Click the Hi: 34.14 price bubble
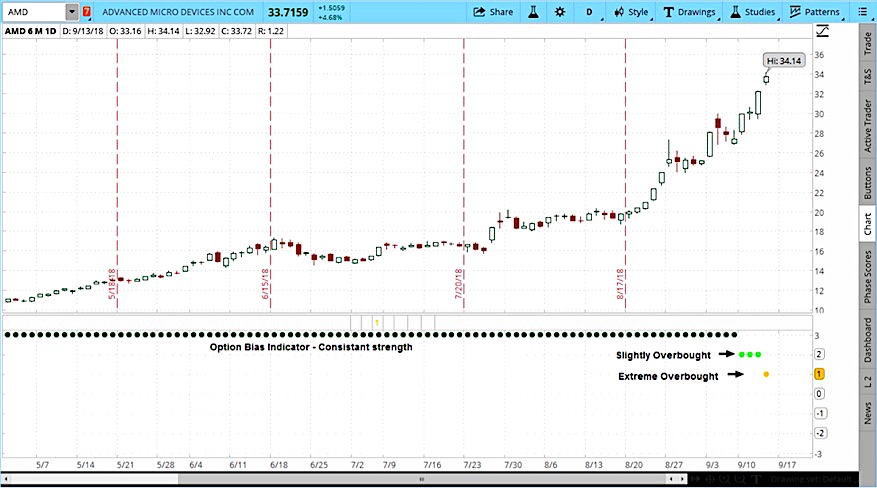 tap(784, 60)
